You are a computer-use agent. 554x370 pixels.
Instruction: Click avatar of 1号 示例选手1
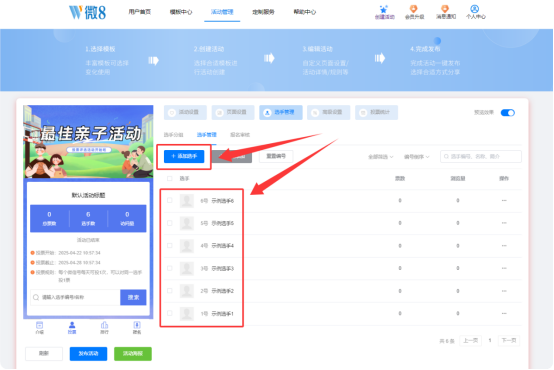[x=187, y=313]
